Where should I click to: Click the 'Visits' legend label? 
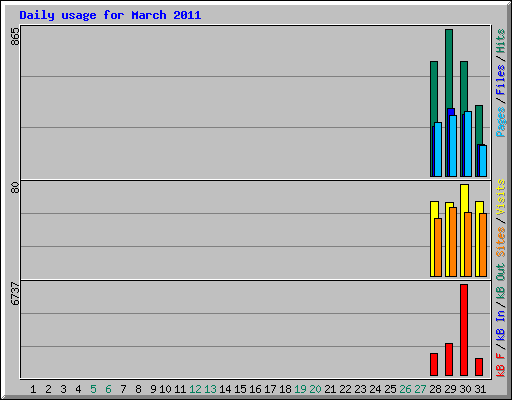[501, 198]
